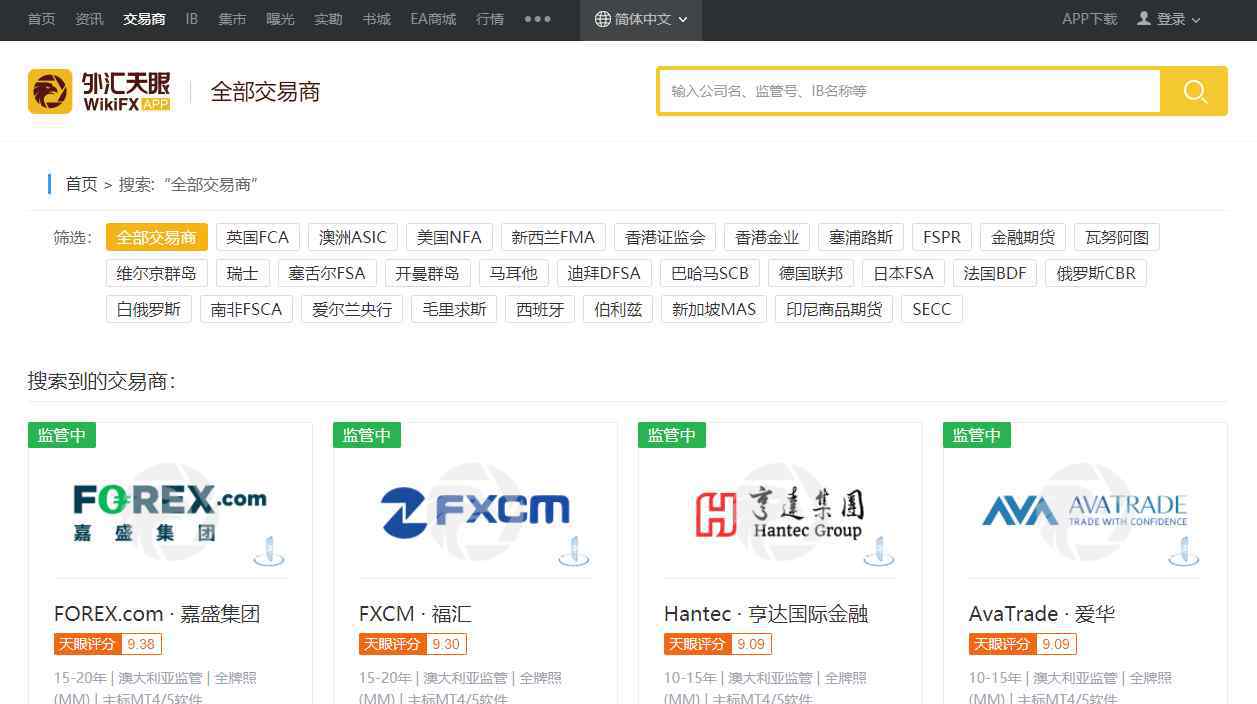
Task: Filter by 美国NFA
Action: (x=449, y=237)
